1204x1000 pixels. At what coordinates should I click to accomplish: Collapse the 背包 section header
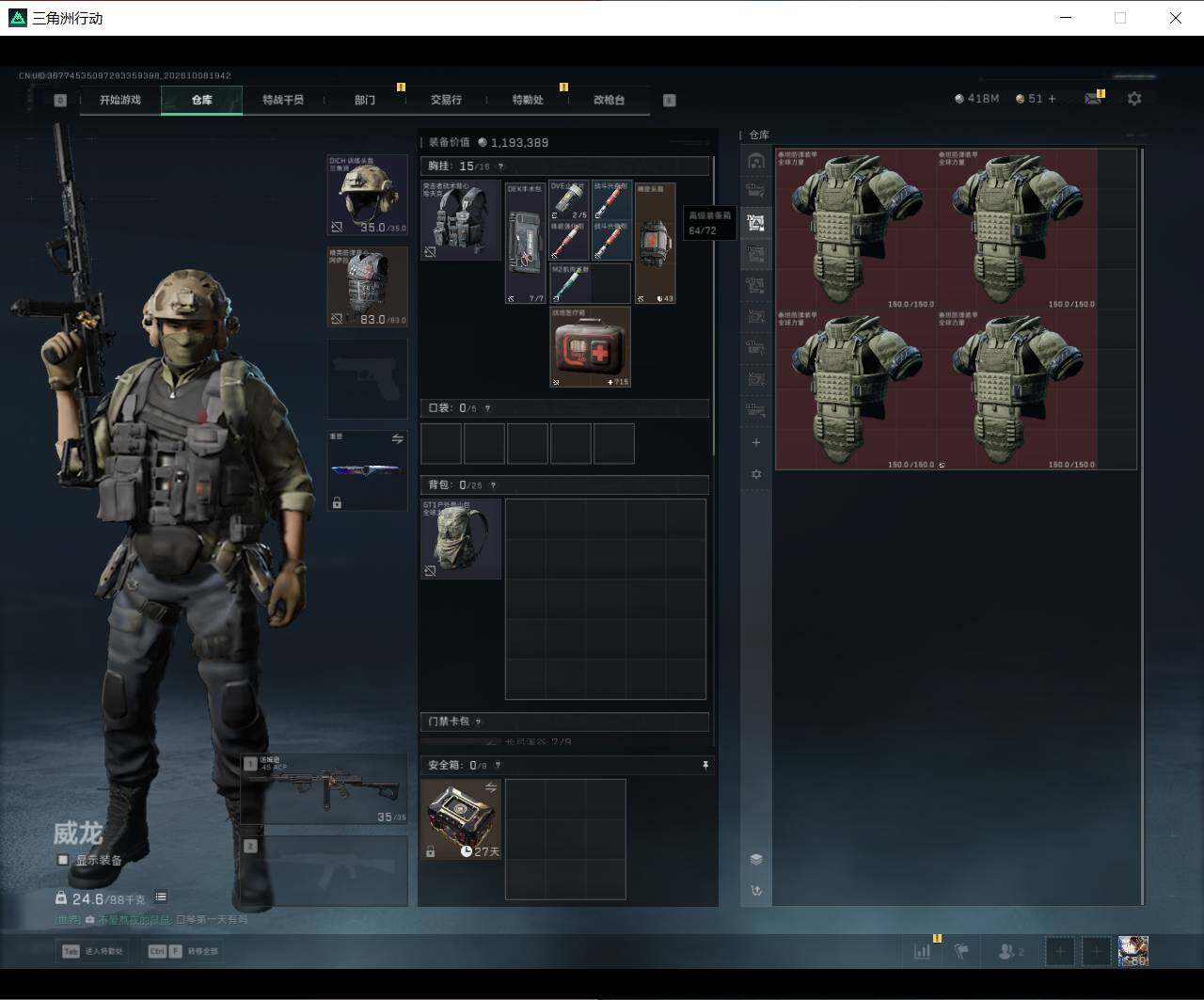564,485
